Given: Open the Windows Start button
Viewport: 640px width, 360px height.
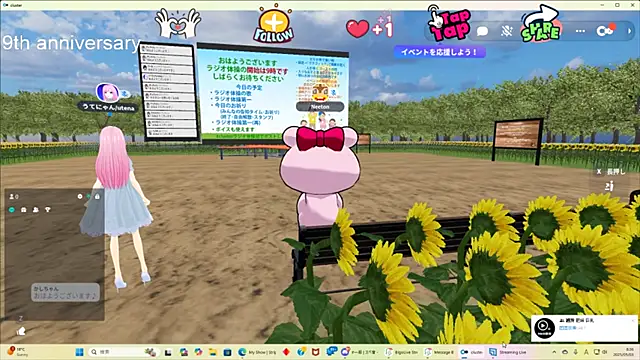Looking at the screenshot, I should (x=80, y=352).
